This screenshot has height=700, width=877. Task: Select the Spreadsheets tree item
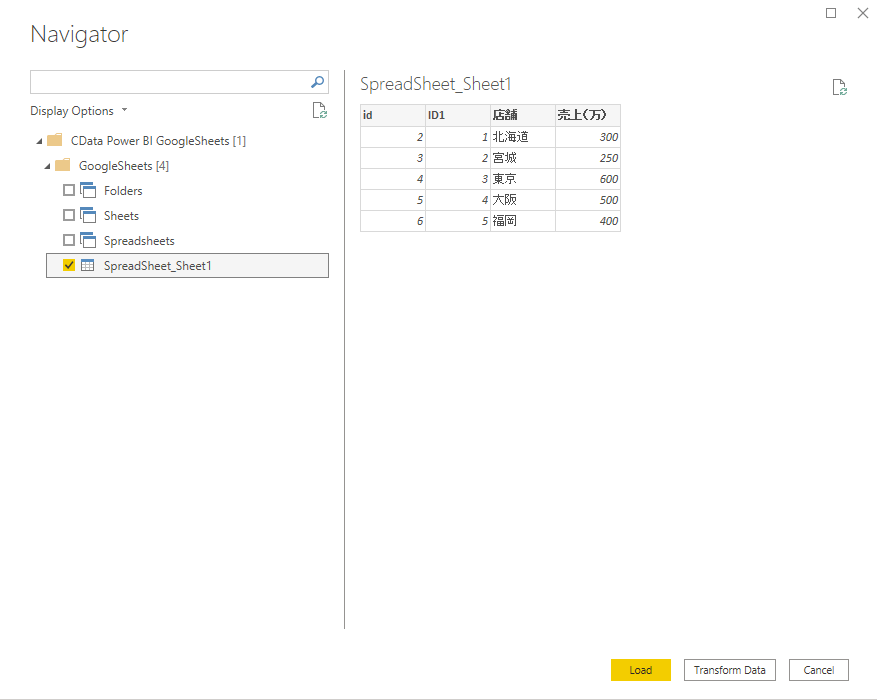139,241
